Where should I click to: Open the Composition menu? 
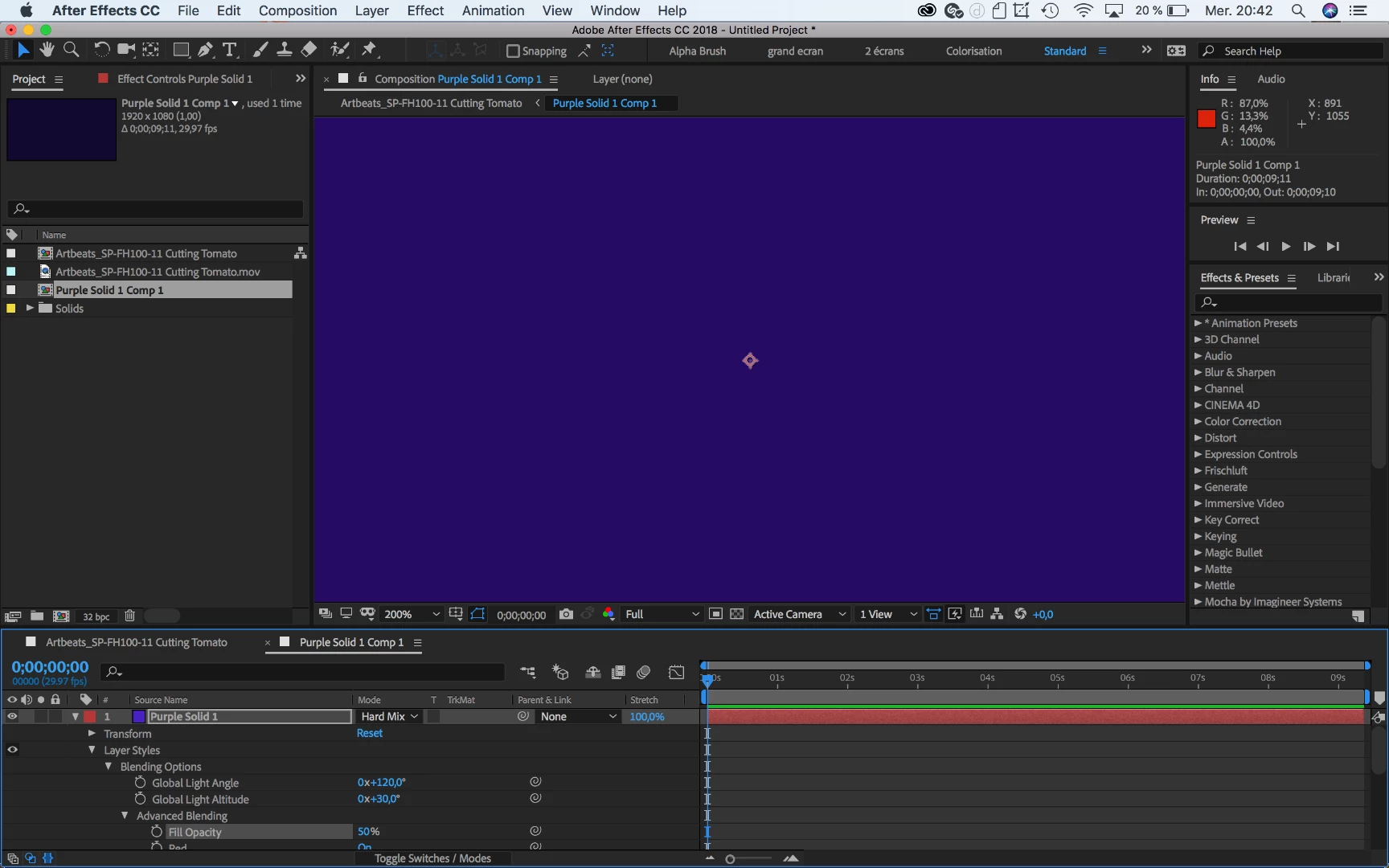point(297,10)
